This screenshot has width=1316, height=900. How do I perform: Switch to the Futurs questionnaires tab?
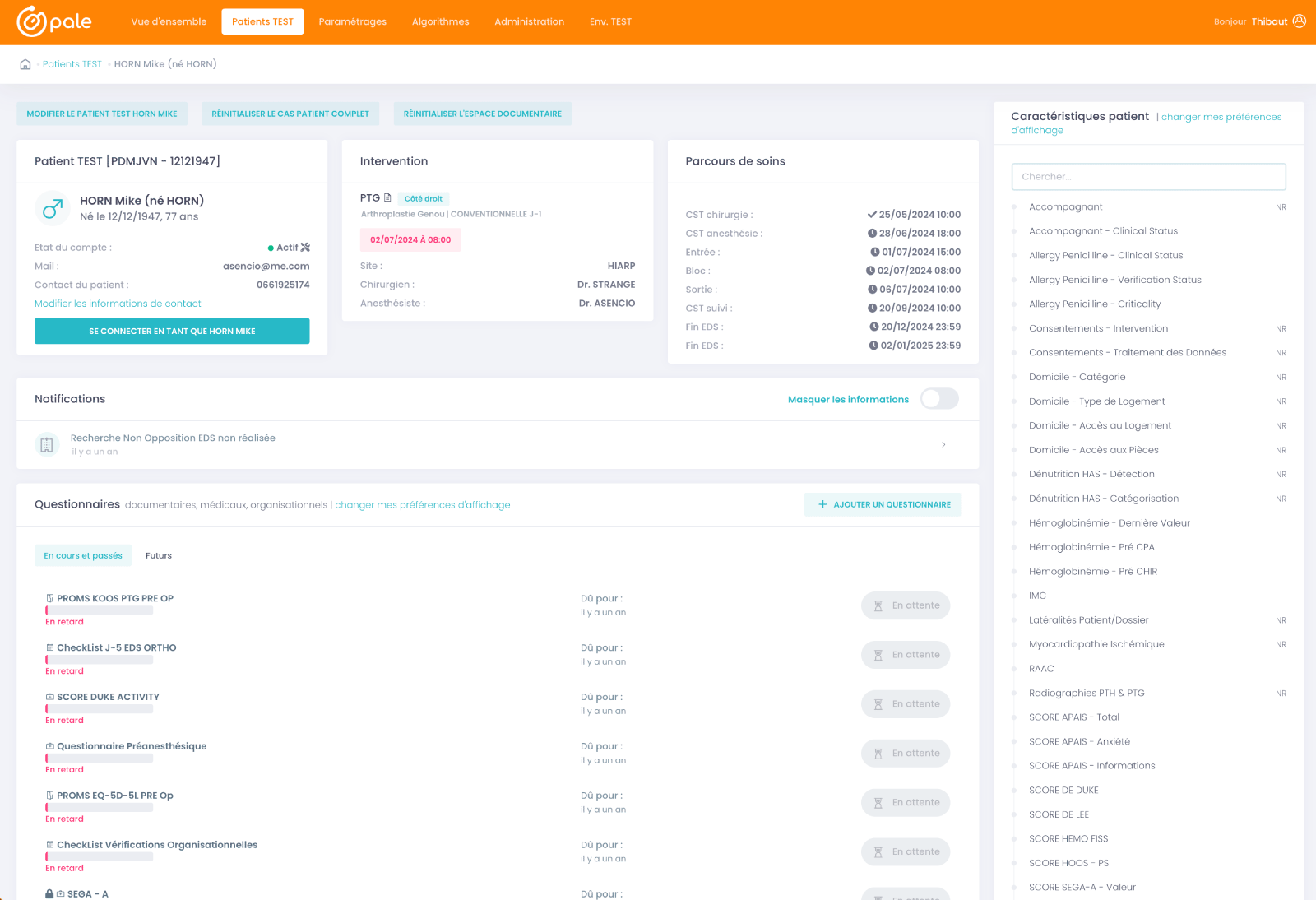point(159,556)
